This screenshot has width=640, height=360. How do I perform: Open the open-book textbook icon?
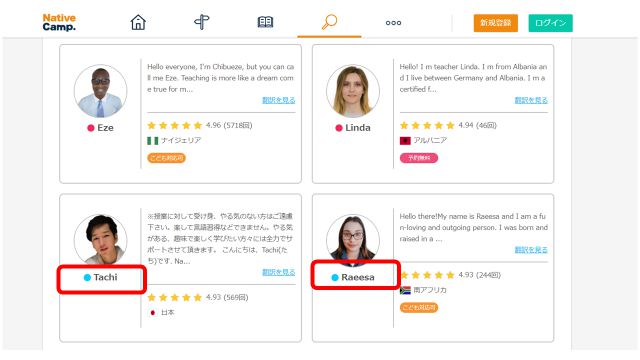click(265, 22)
